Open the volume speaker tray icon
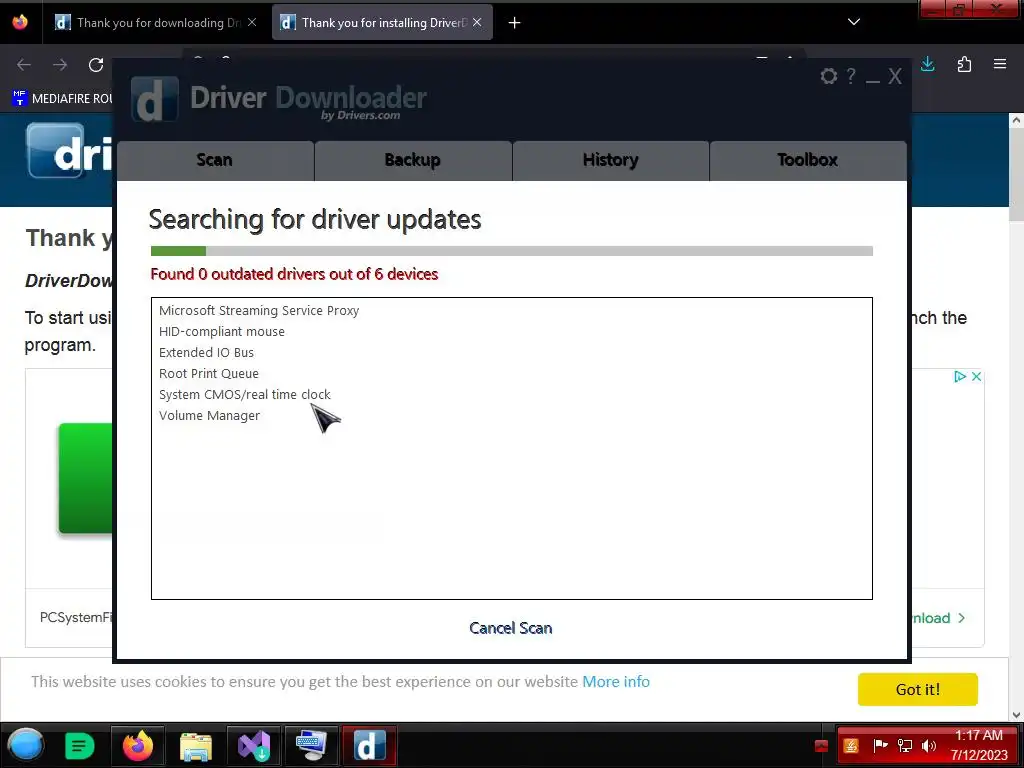The width and height of the screenshot is (1024, 768). [928, 746]
